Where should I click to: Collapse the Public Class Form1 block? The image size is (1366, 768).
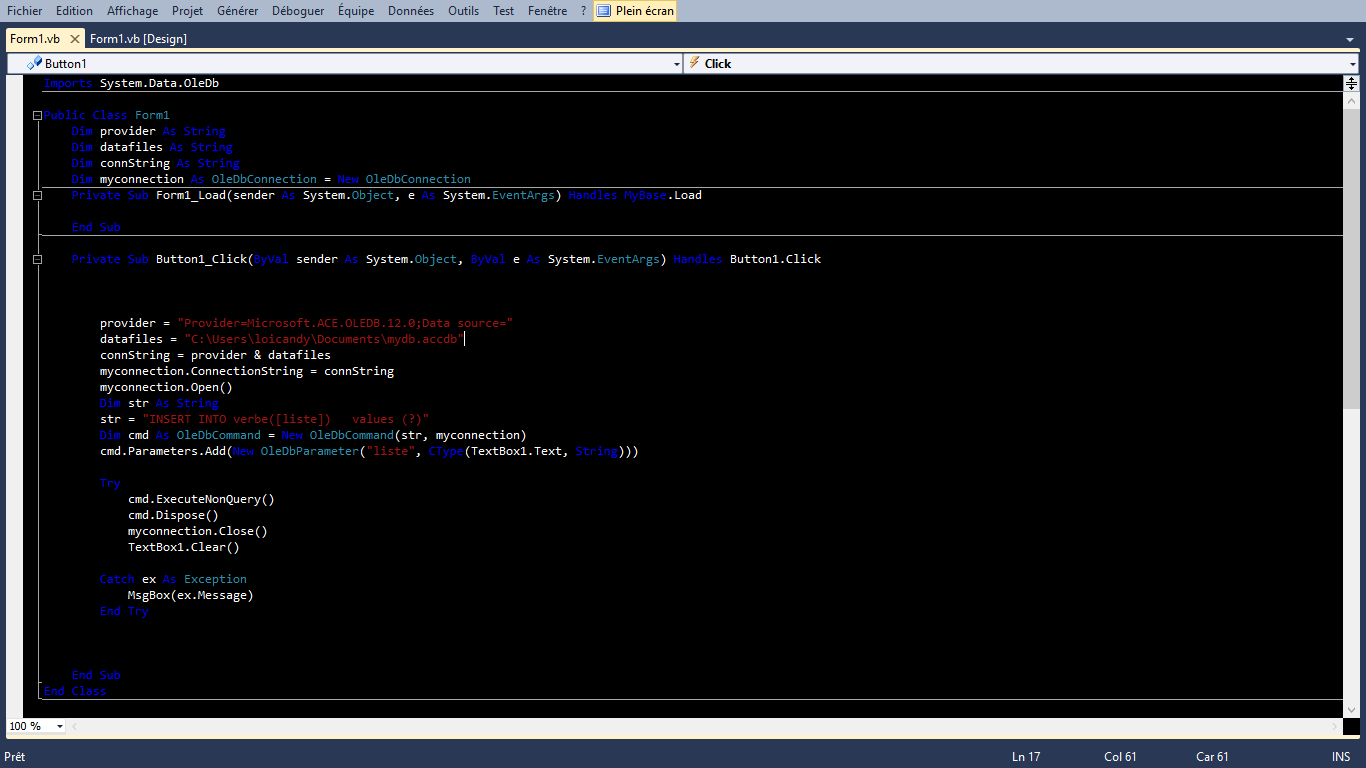(37, 115)
